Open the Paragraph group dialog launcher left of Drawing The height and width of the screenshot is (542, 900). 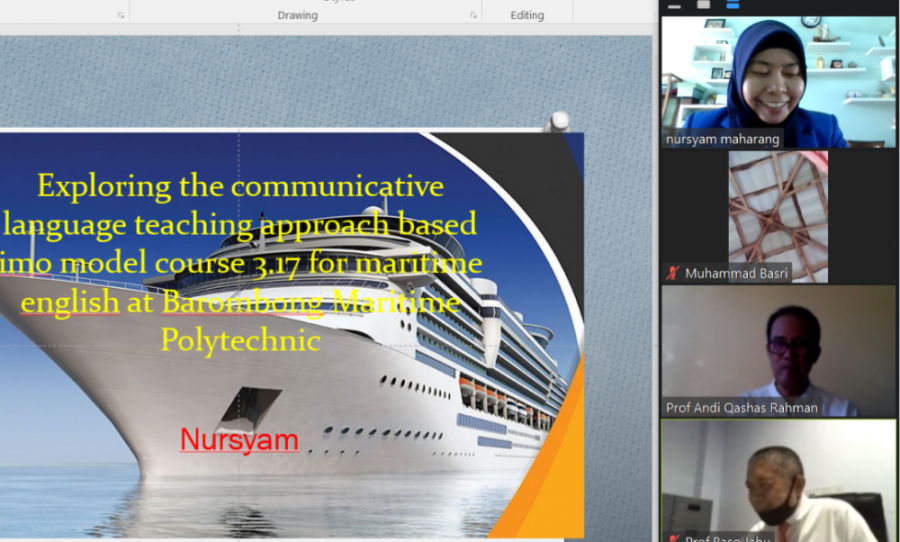(x=121, y=16)
